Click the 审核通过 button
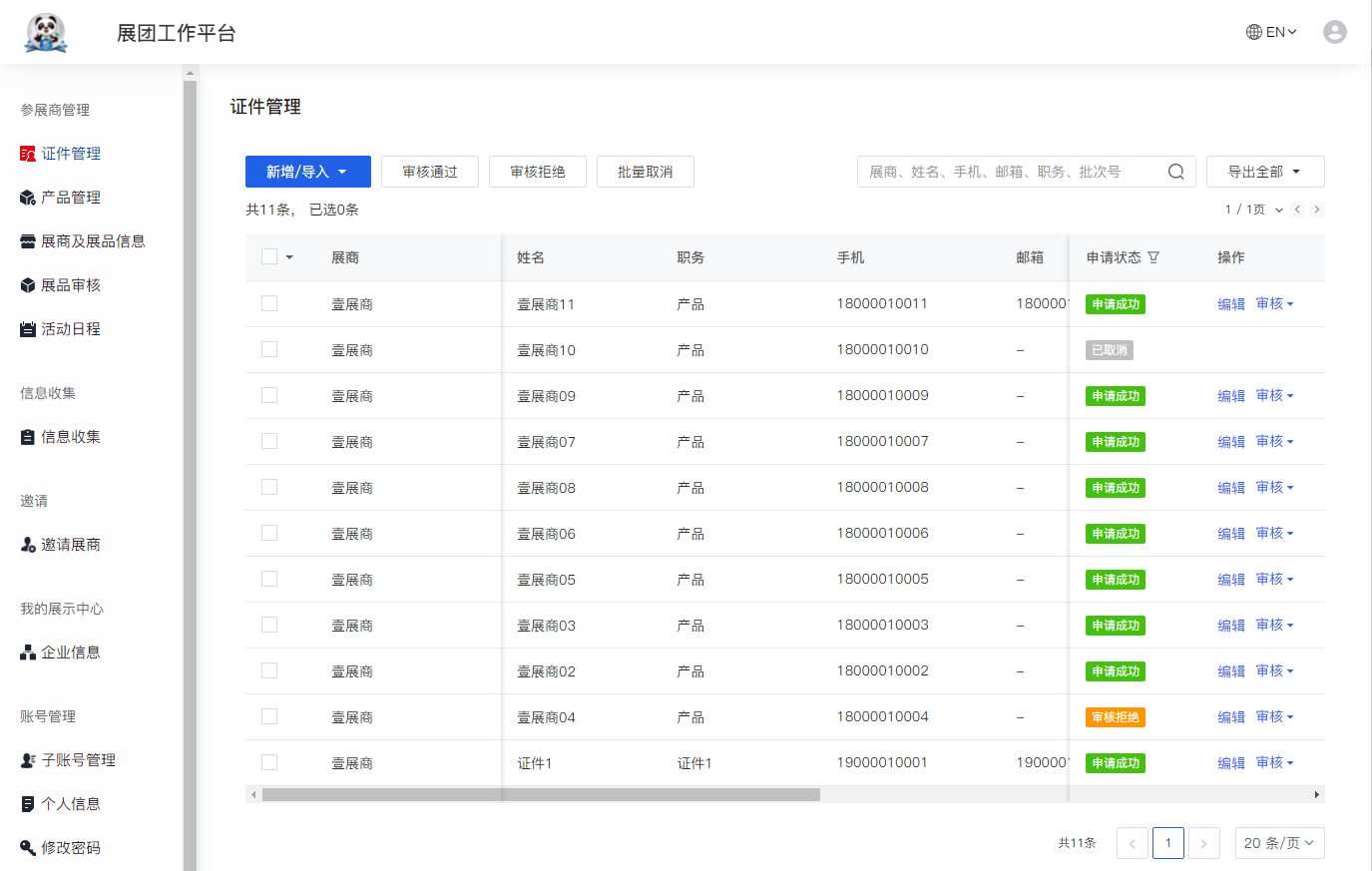The height and width of the screenshot is (871, 1372). tap(430, 172)
